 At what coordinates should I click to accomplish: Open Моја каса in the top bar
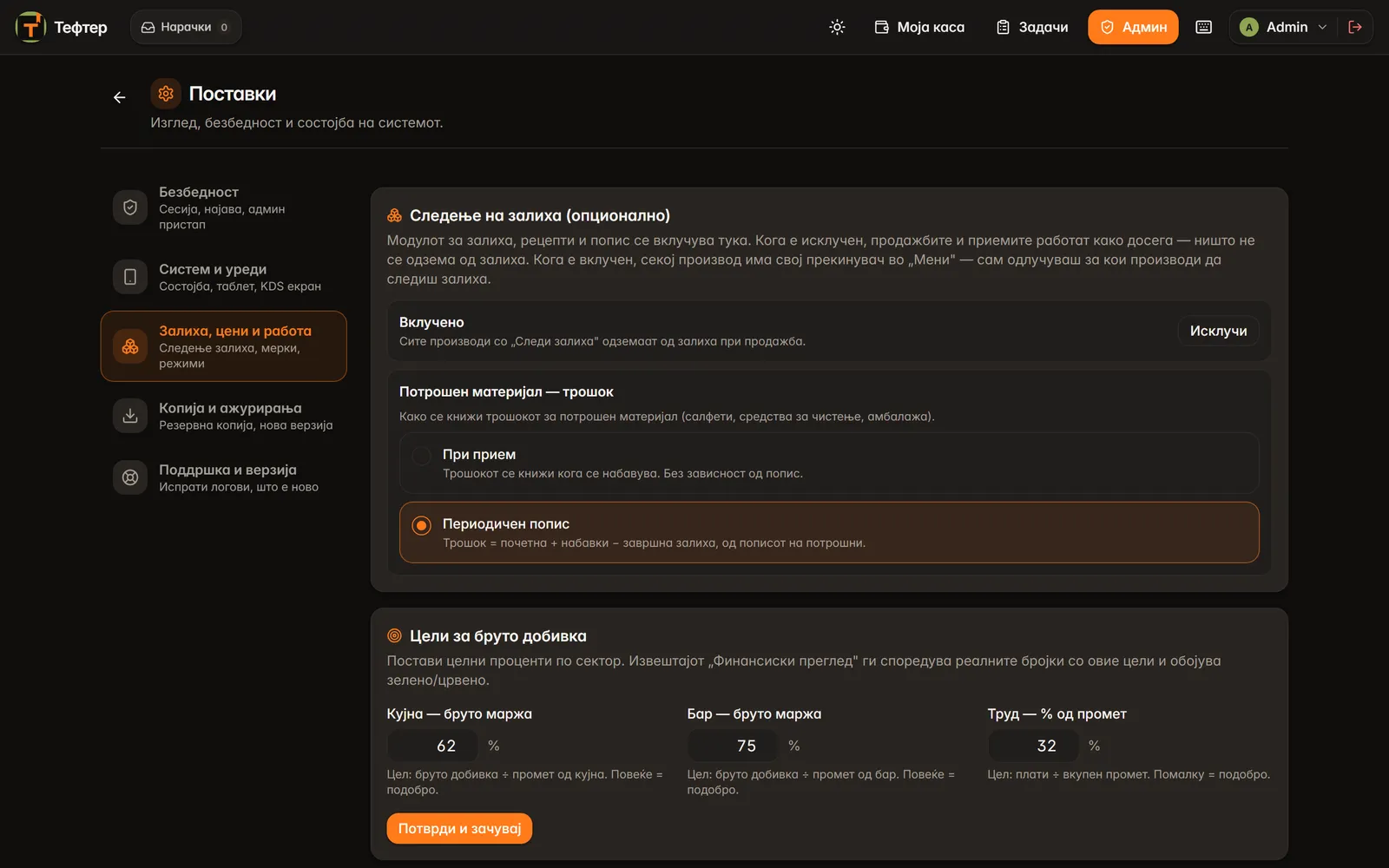click(919, 27)
